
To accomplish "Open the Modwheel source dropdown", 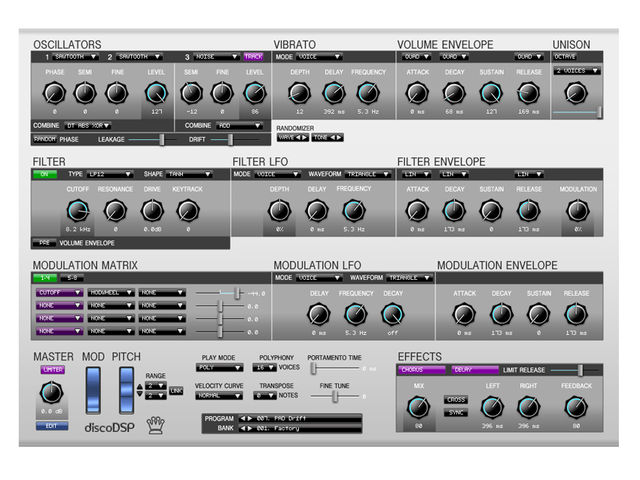I will pyautogui.click(x=111, y=293).
